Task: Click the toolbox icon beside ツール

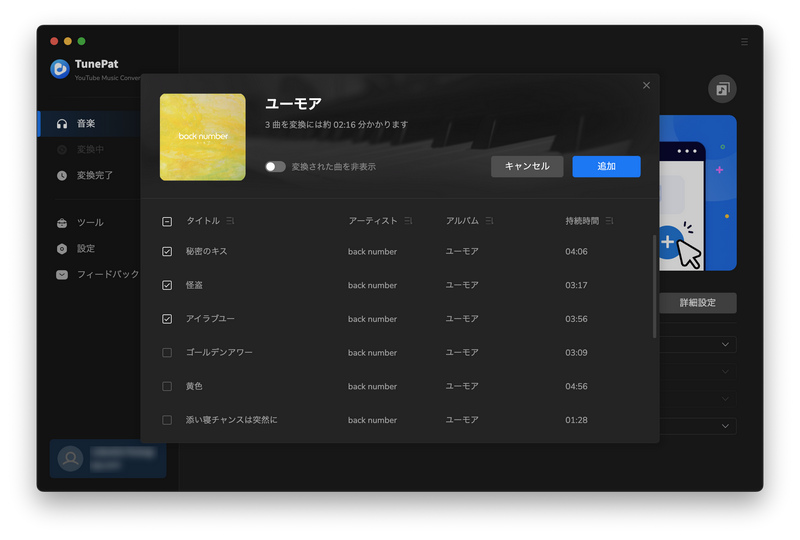Action: (x=62, y=223)
